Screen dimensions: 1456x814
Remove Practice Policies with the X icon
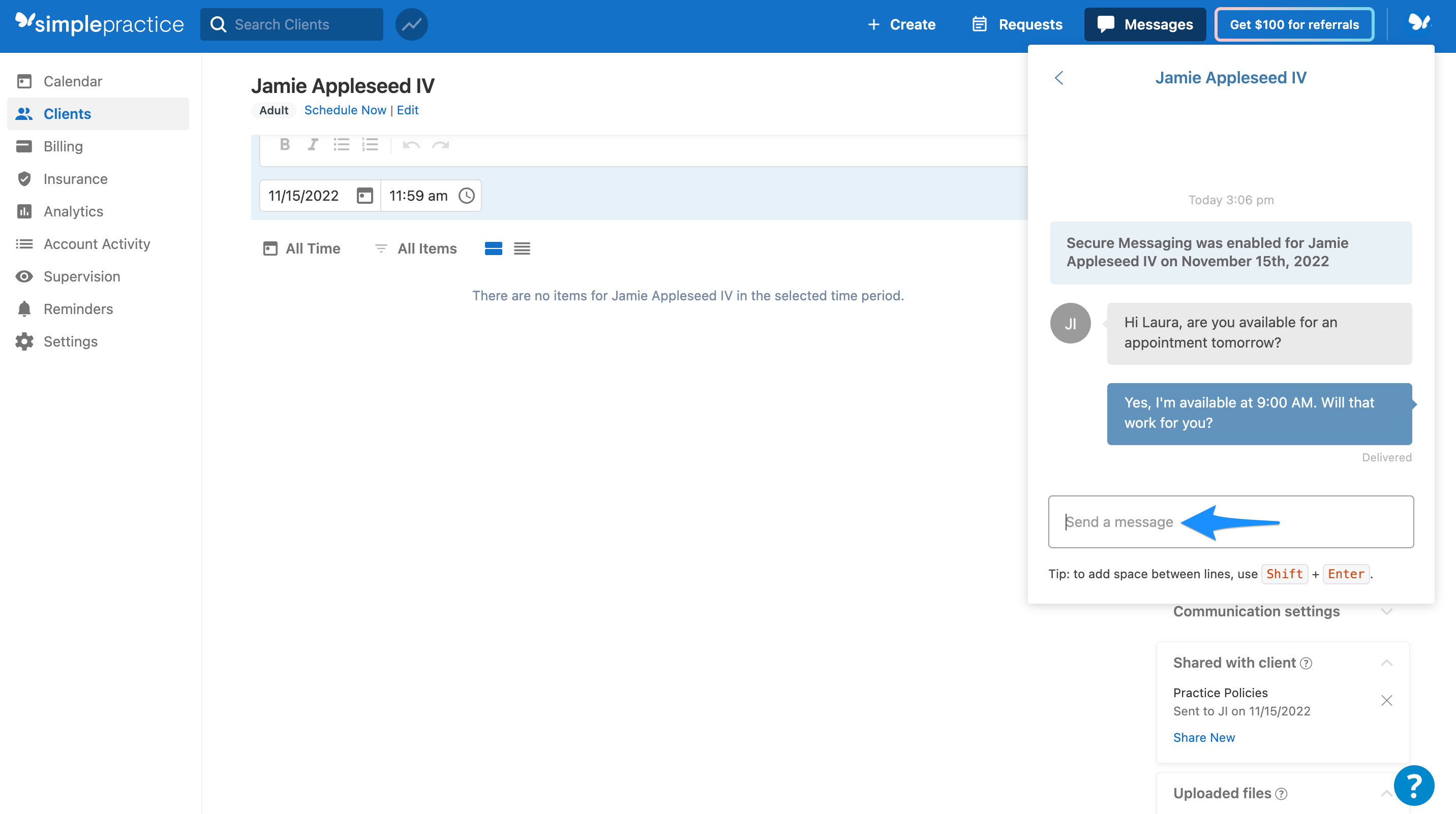pos(1386,701)
